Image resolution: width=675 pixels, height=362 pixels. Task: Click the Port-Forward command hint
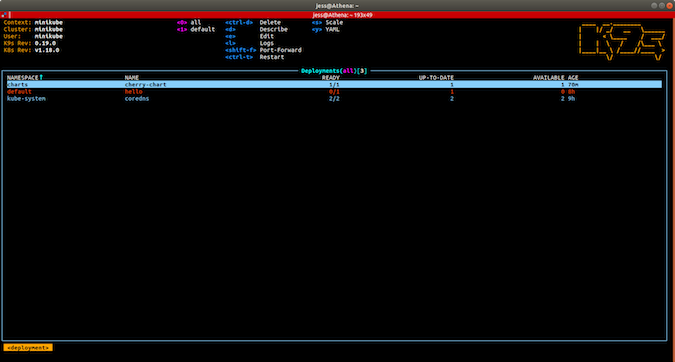click(x=280, y=50)
